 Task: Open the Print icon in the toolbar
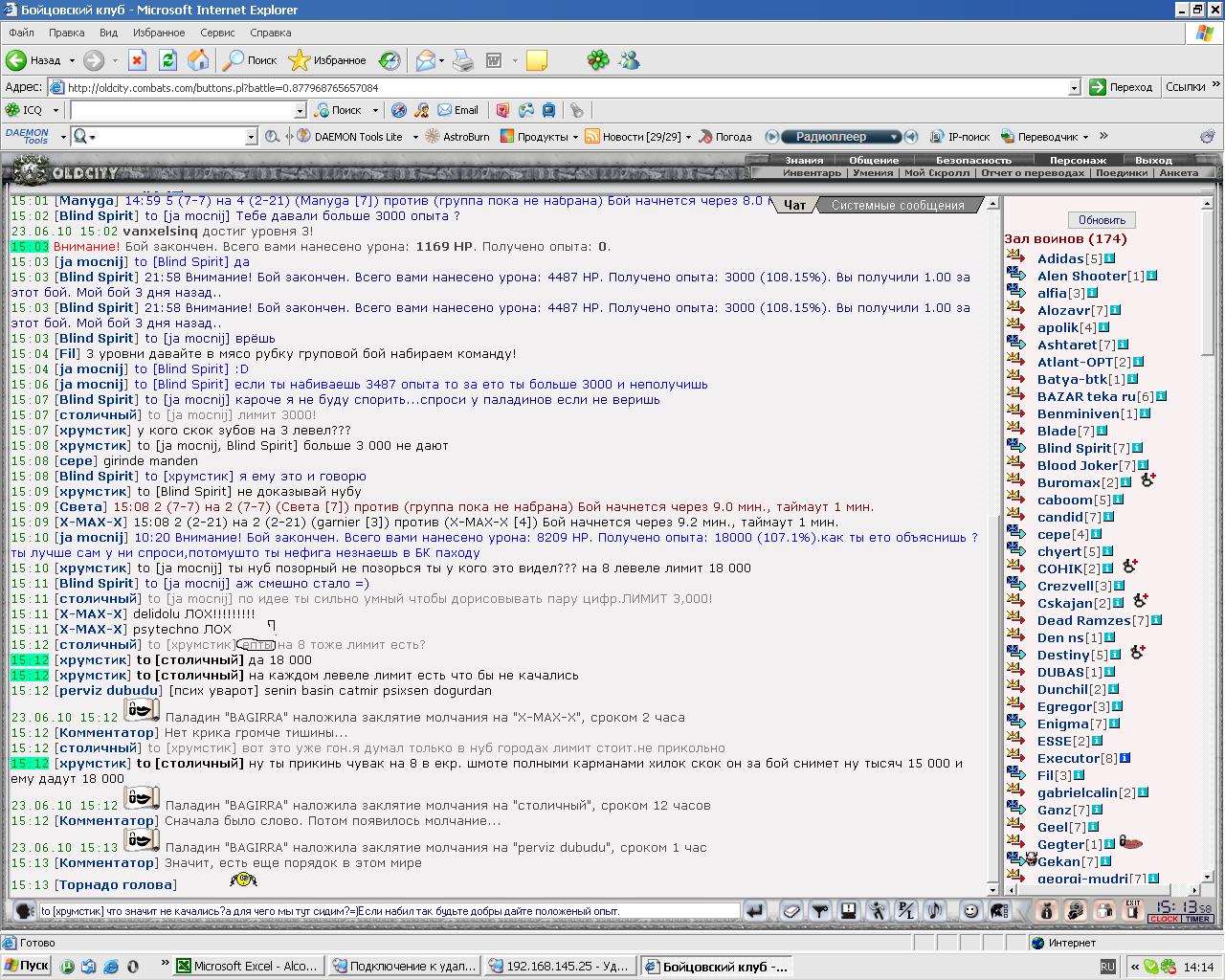point(463,60)
